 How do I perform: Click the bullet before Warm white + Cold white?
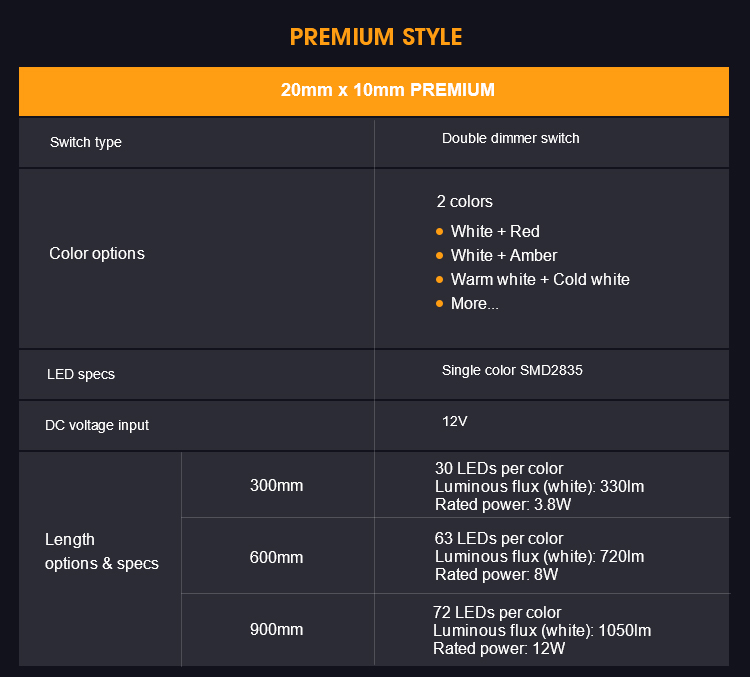tap(440, 279)
